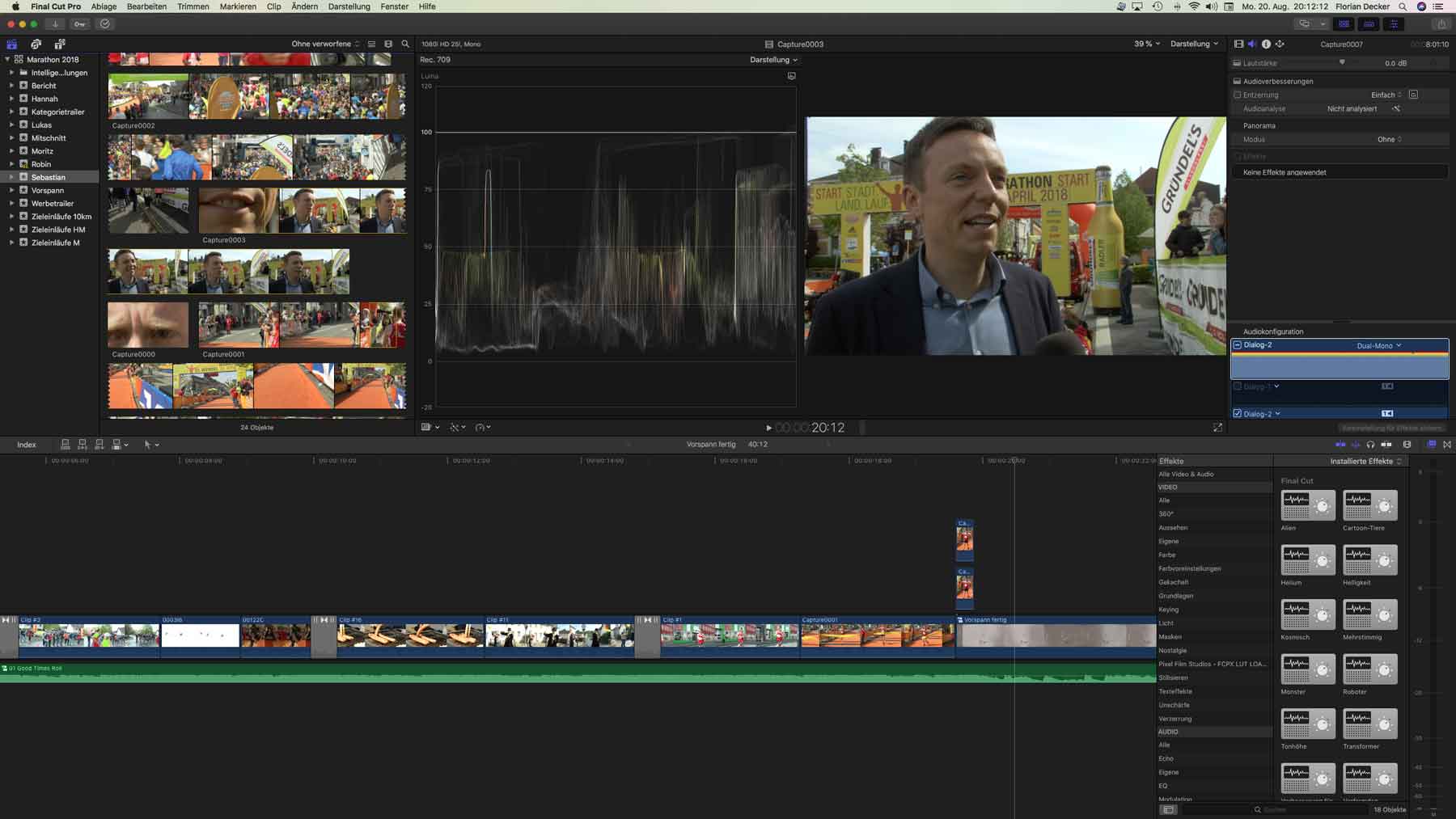Screen dimensions: 1456x819
Task: Show background tasks checkmark icon
Action: 104,24
